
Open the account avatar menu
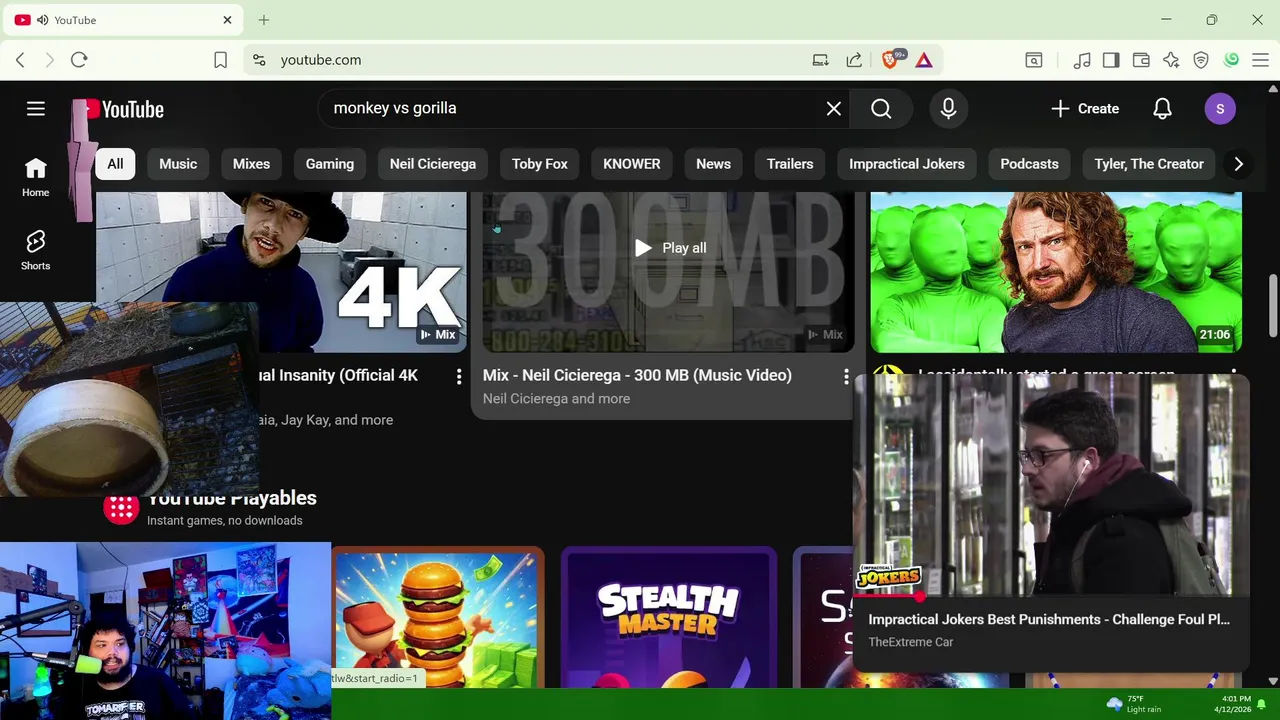point(1220,109)
